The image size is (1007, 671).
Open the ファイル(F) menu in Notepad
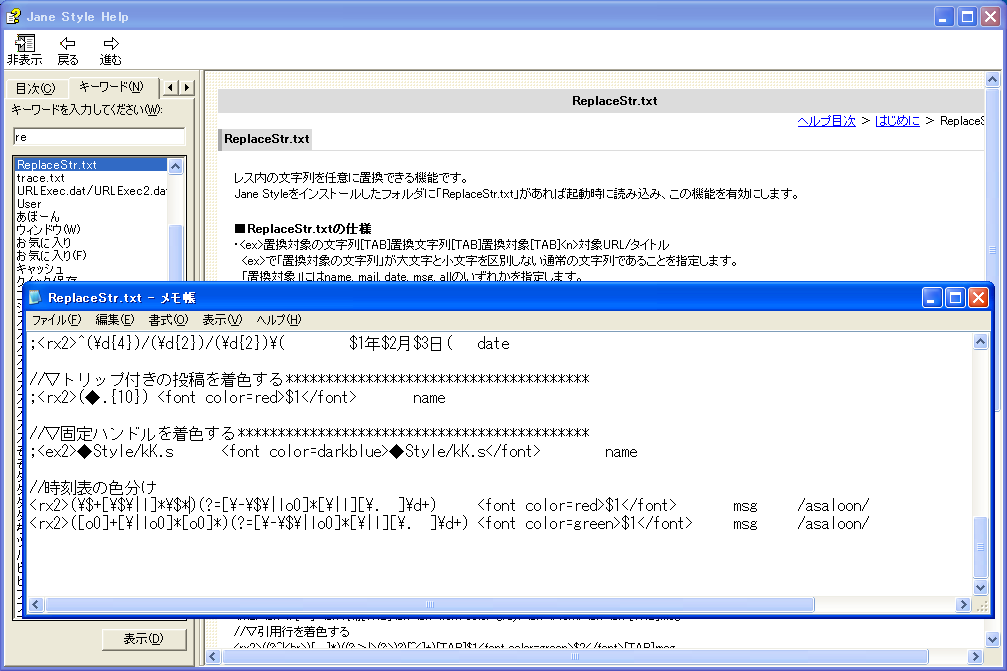pos(57,320)
